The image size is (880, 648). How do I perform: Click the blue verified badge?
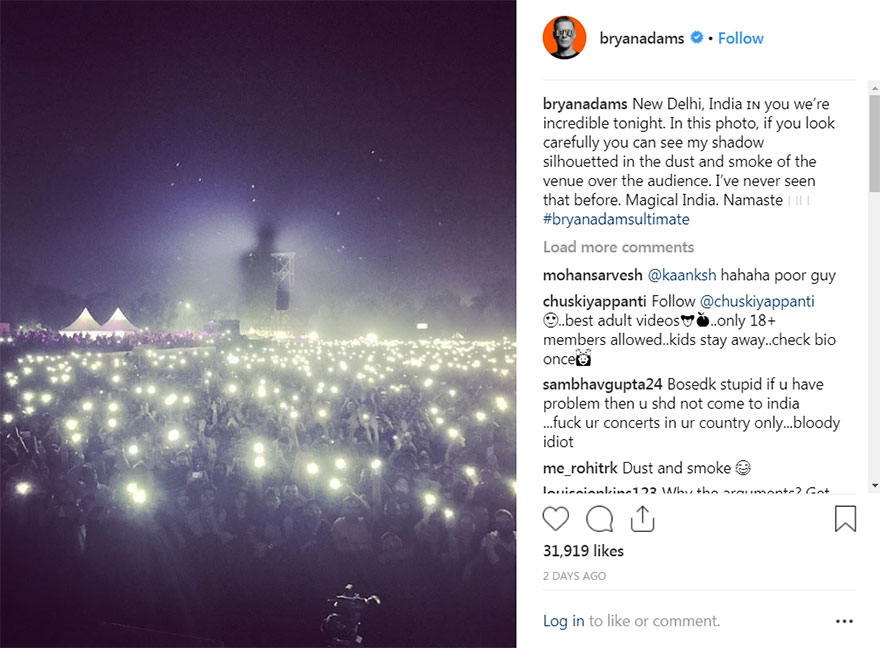pyautogui.click(x=697, y=38)
